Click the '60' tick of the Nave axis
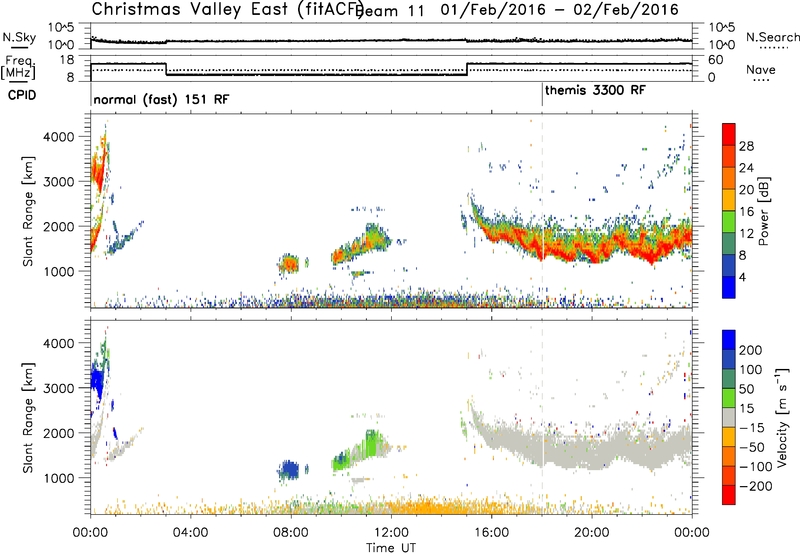This screenshot has width=800, height=554. pyautogui.click(x=716, y=60)
